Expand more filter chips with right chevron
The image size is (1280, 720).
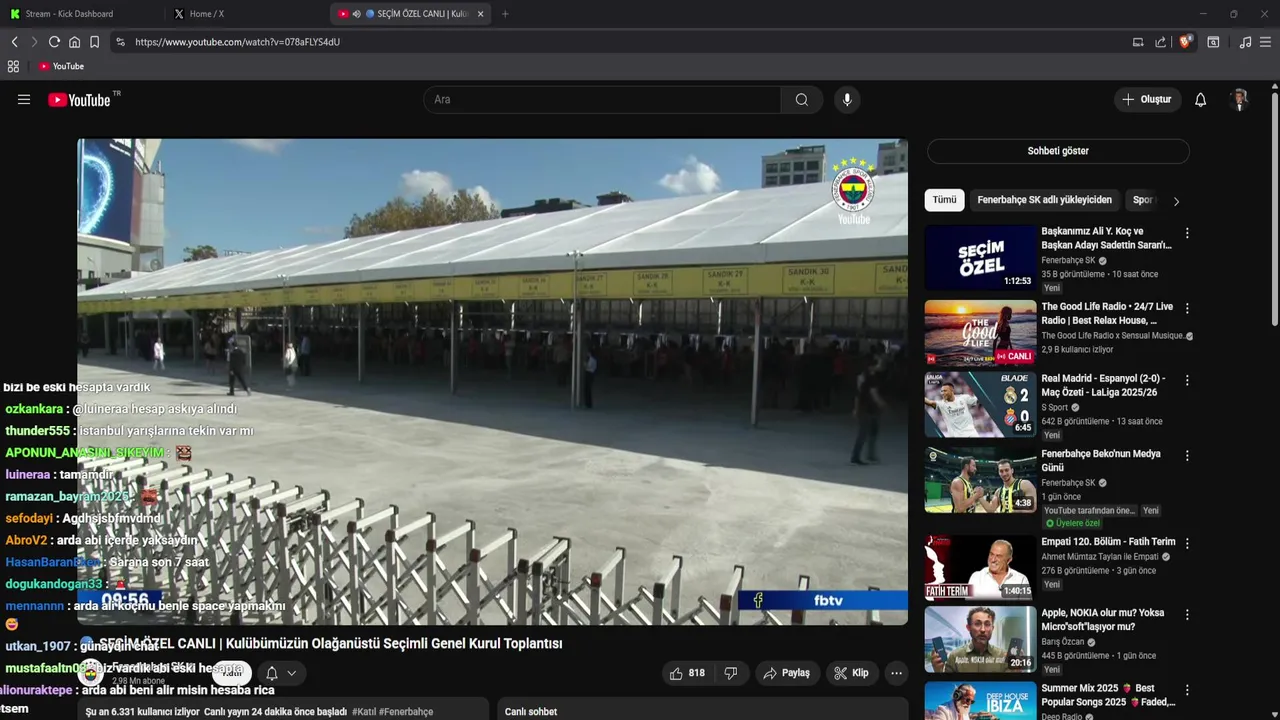coord(1176,201)
